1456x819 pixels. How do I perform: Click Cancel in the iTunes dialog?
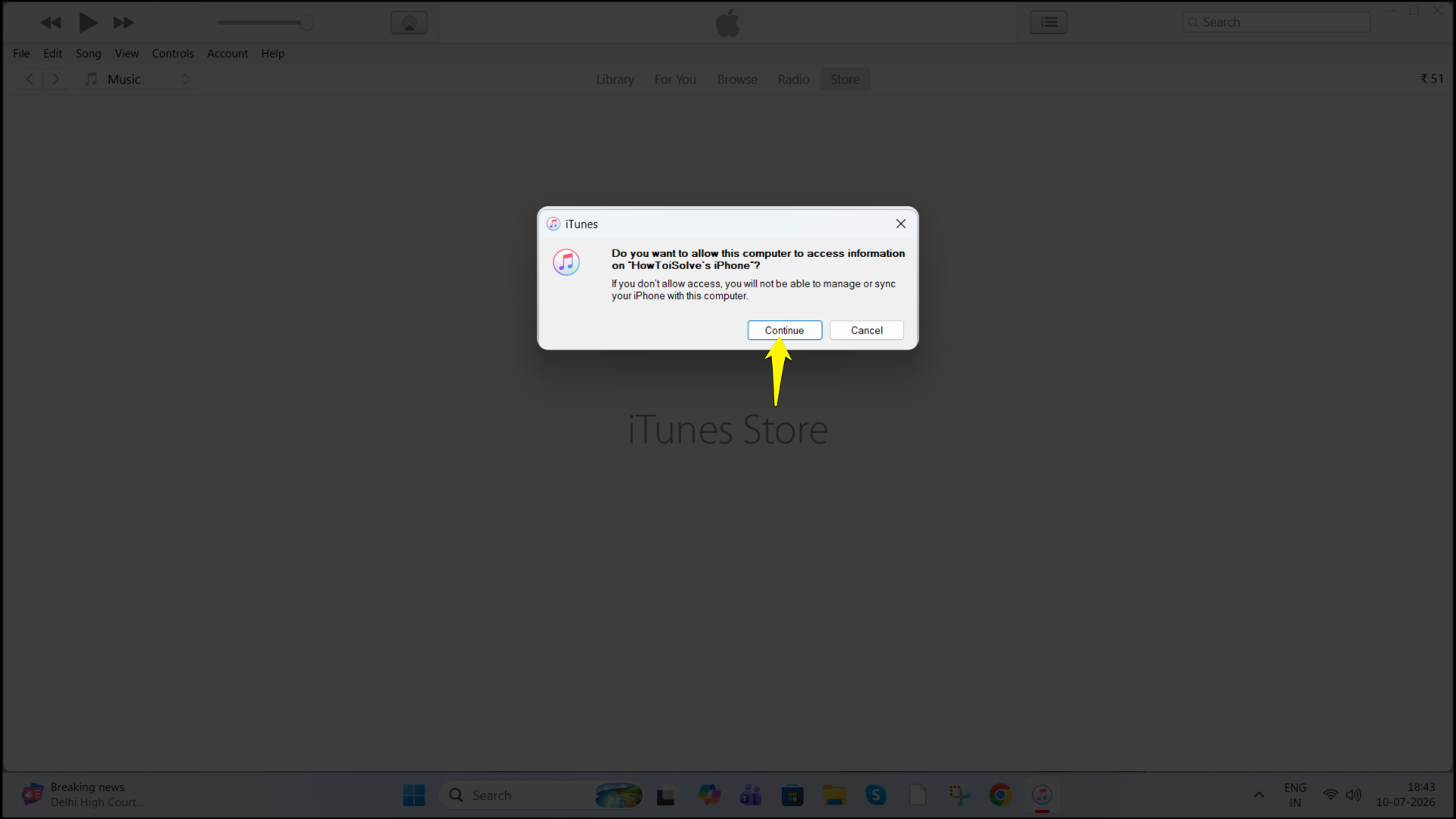(867, 330)
